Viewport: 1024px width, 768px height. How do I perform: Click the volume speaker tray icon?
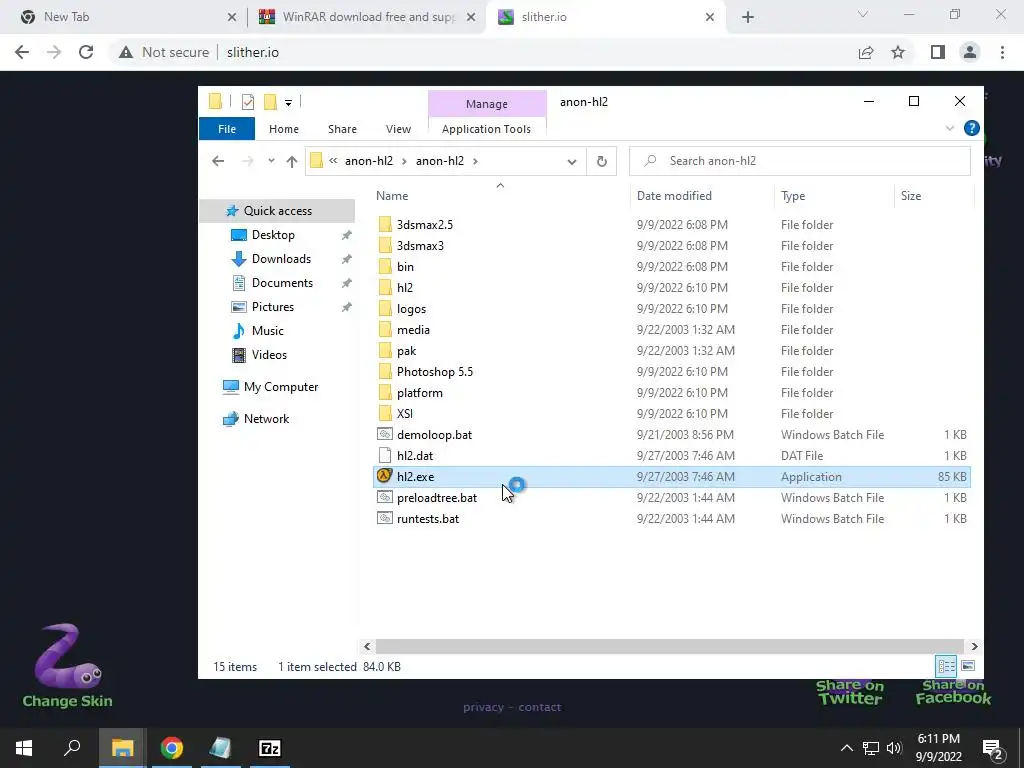(894, 748)
